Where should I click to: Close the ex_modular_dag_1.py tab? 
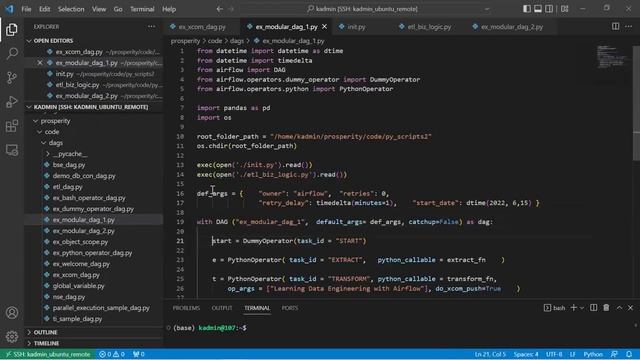(324, 27)
